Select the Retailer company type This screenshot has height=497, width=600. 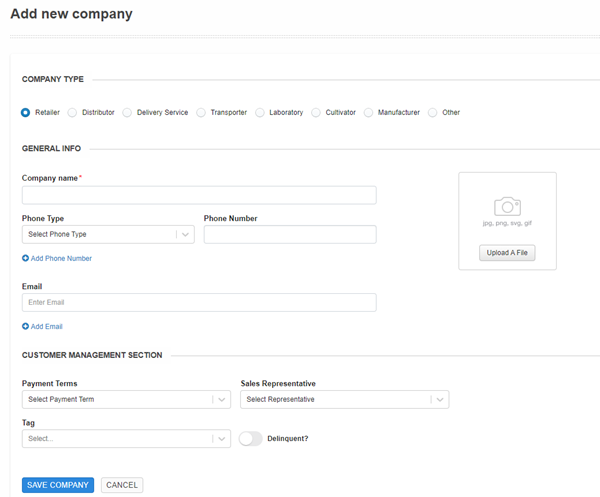26,112
